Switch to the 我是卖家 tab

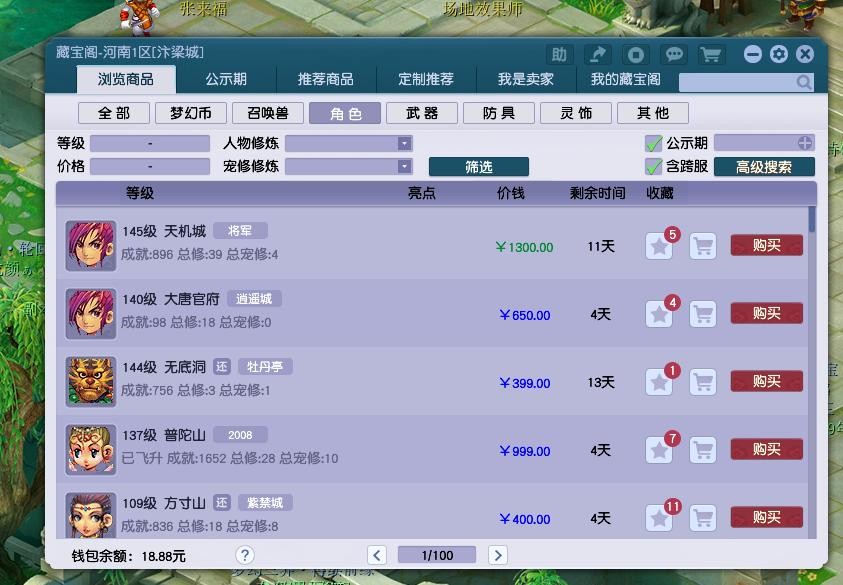(x=526, y=79)
